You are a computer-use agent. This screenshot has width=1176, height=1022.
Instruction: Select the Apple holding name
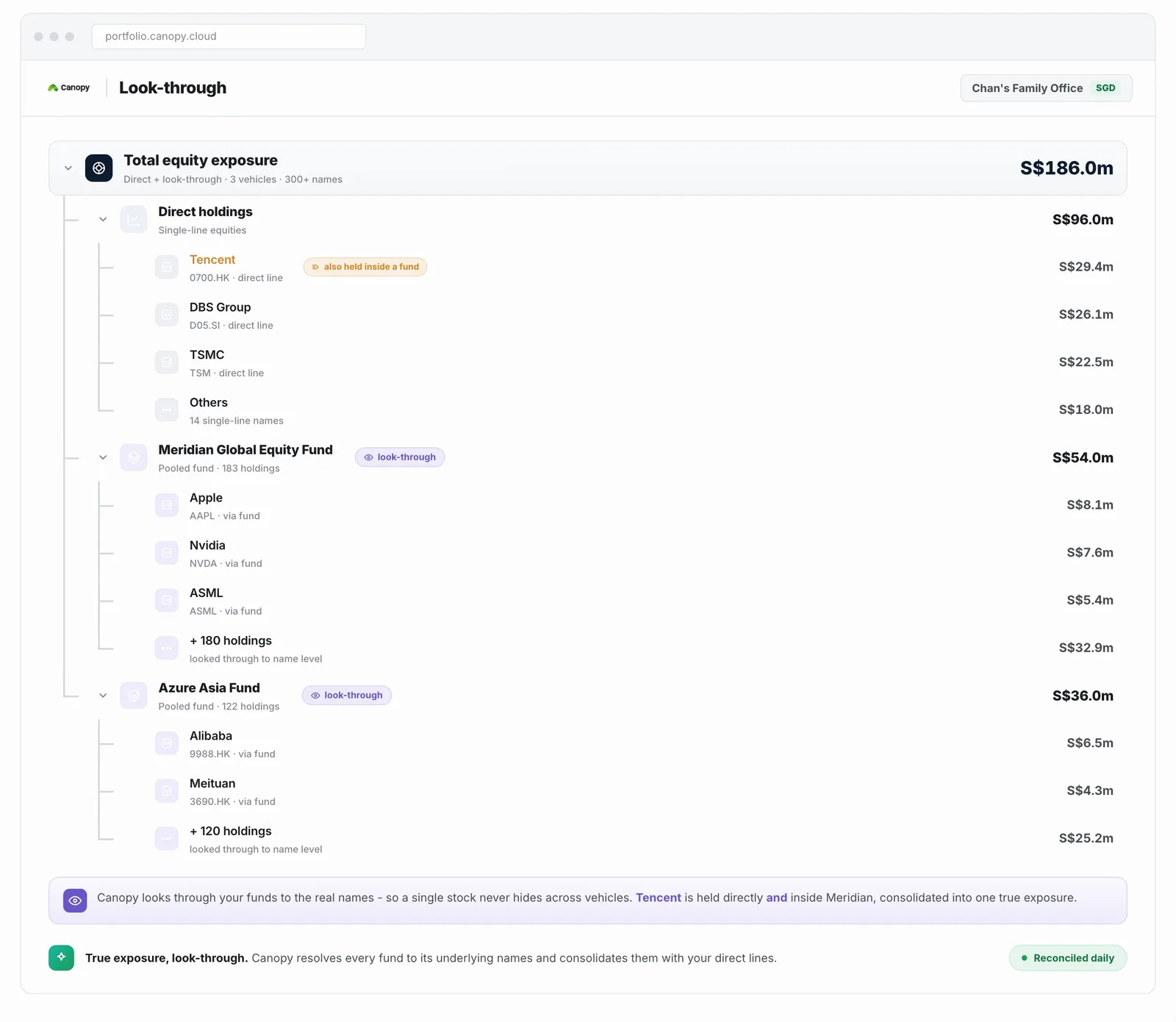pos(206,498)
